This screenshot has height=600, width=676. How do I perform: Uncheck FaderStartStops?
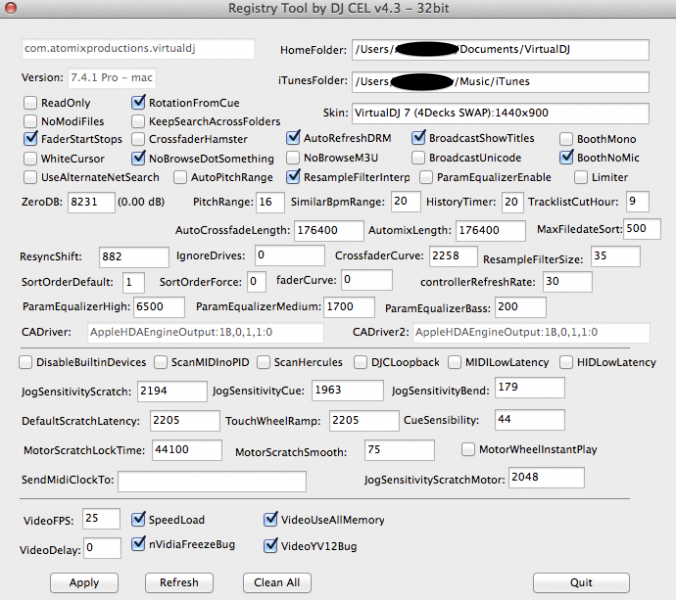point(31,139)
